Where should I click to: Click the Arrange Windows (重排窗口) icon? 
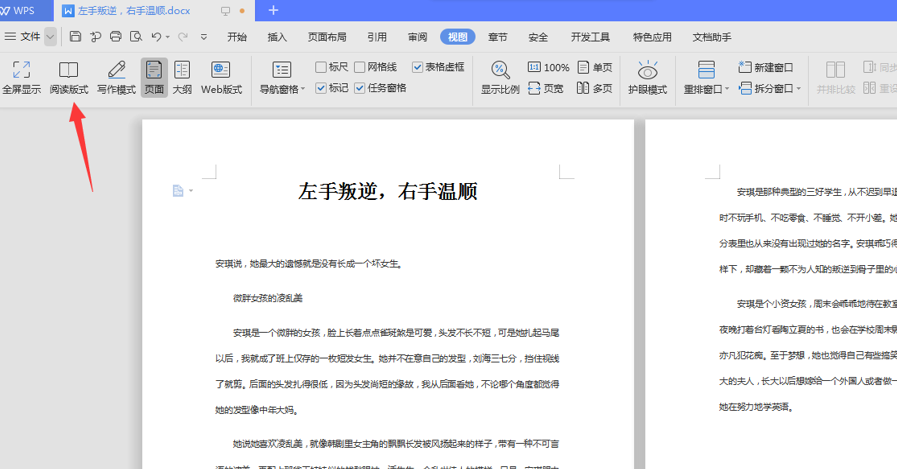click(x=706, y=70)
